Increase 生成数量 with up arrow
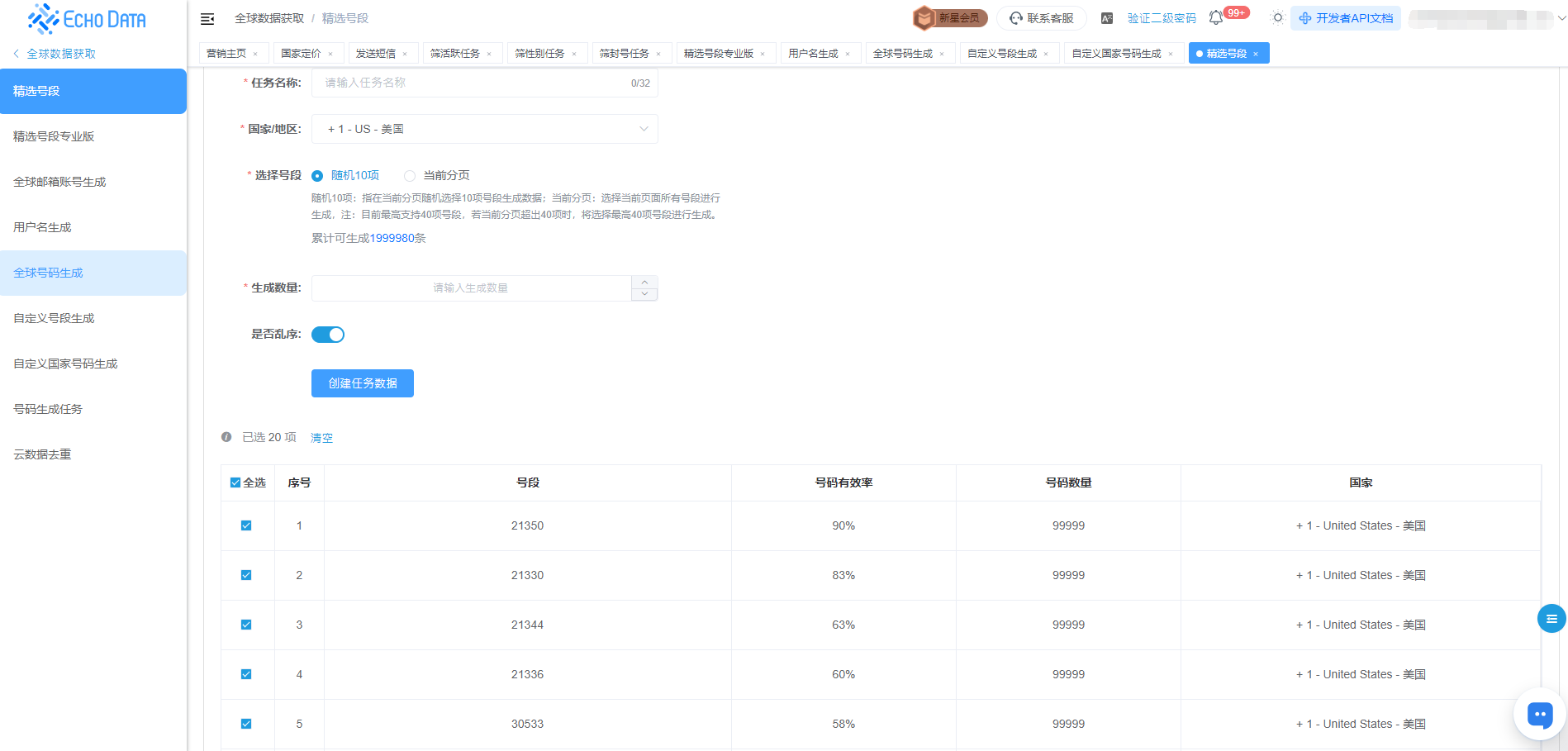This screenshot has height=751, width=1568. pos(644,282)
